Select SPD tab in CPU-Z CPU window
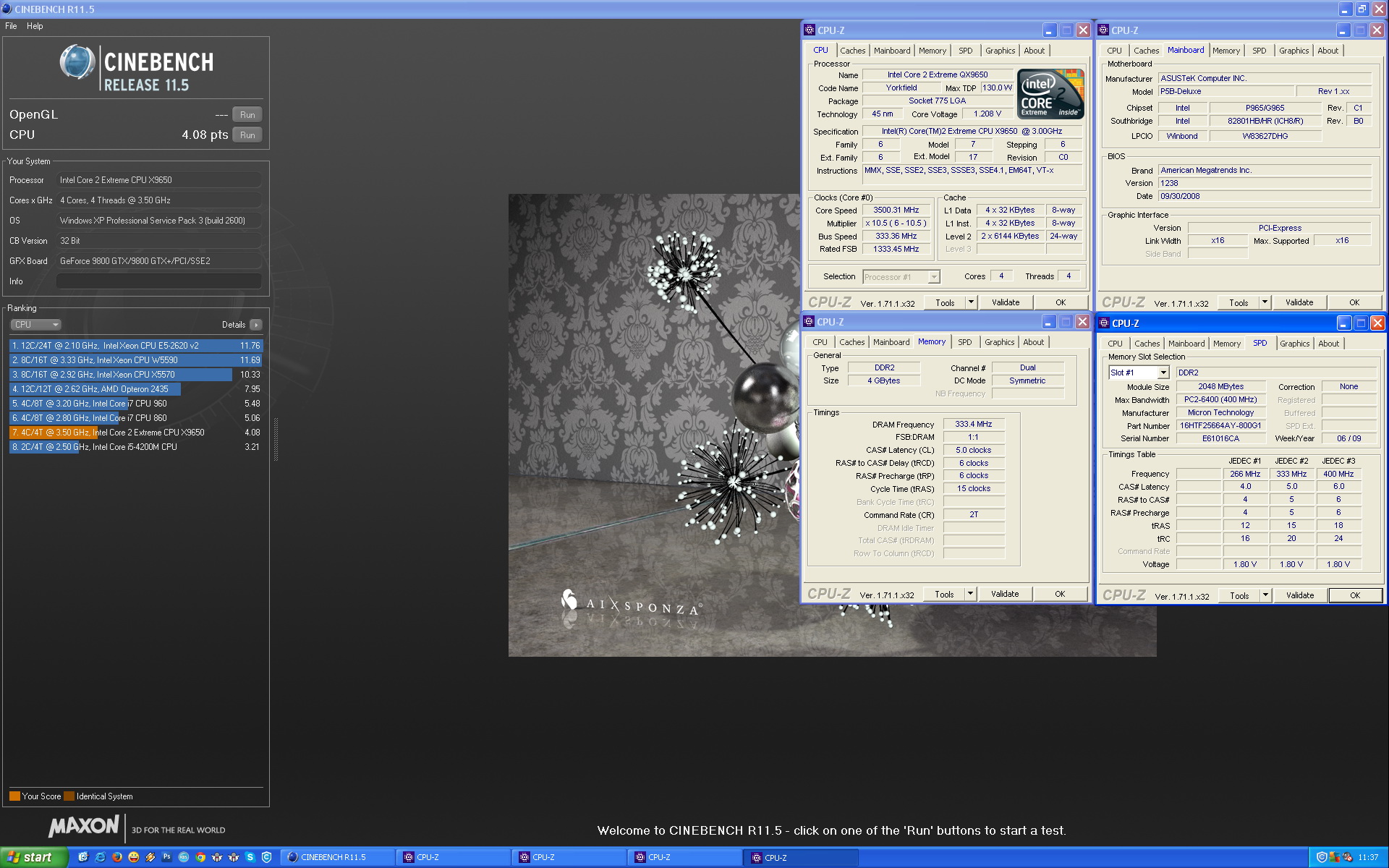 (x=965, y=51)
